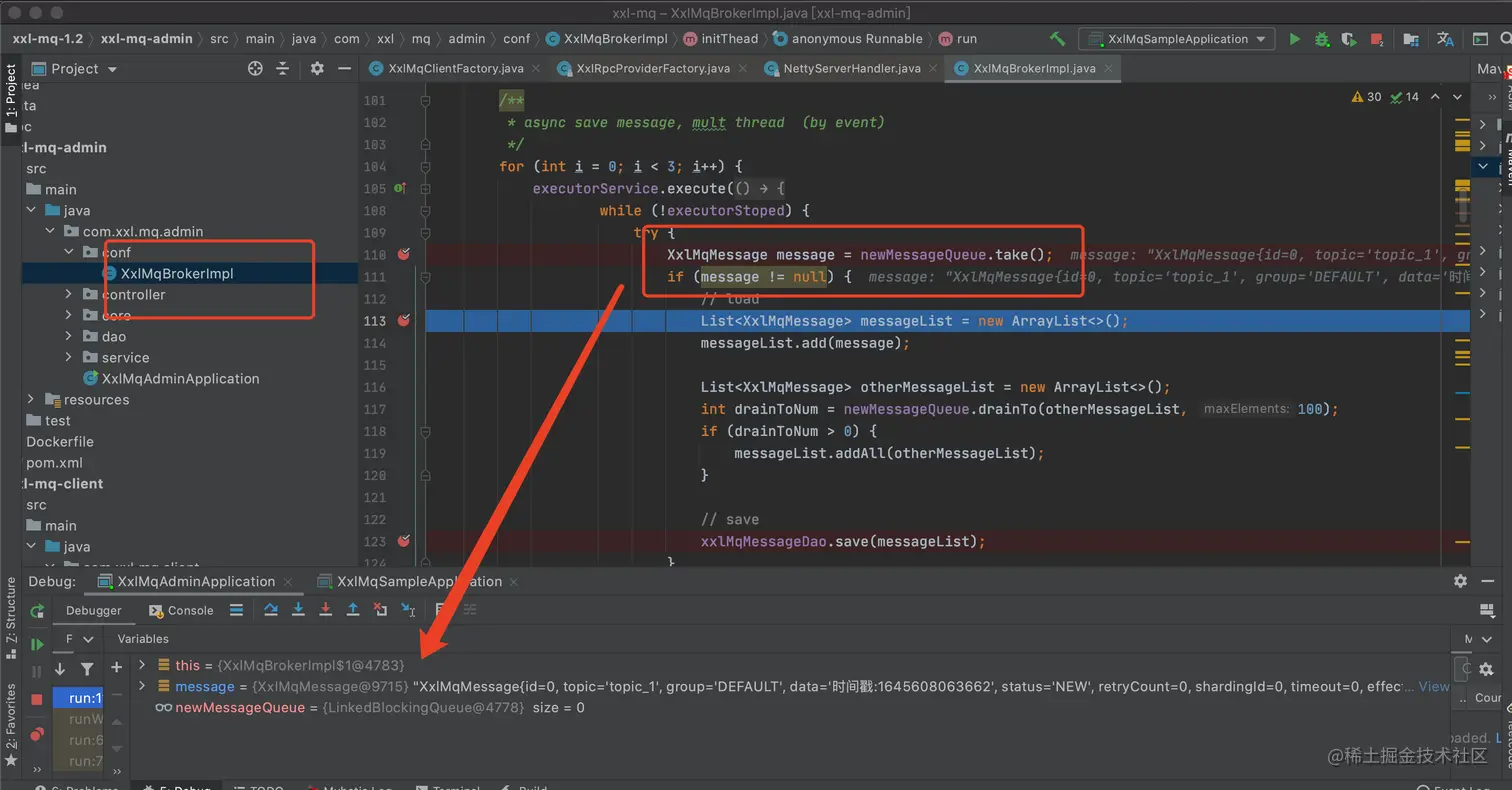Stop the debug session with the red square
The height and width of the screenshot is (790, 1512).
coord(38,699)
